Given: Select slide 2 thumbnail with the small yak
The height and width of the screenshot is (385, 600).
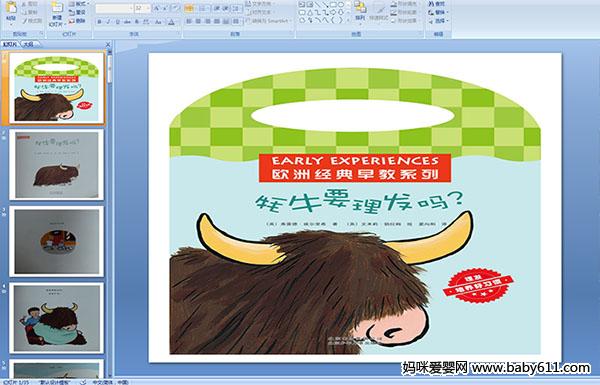Looking at the screenshot, I should pos(57,165).
